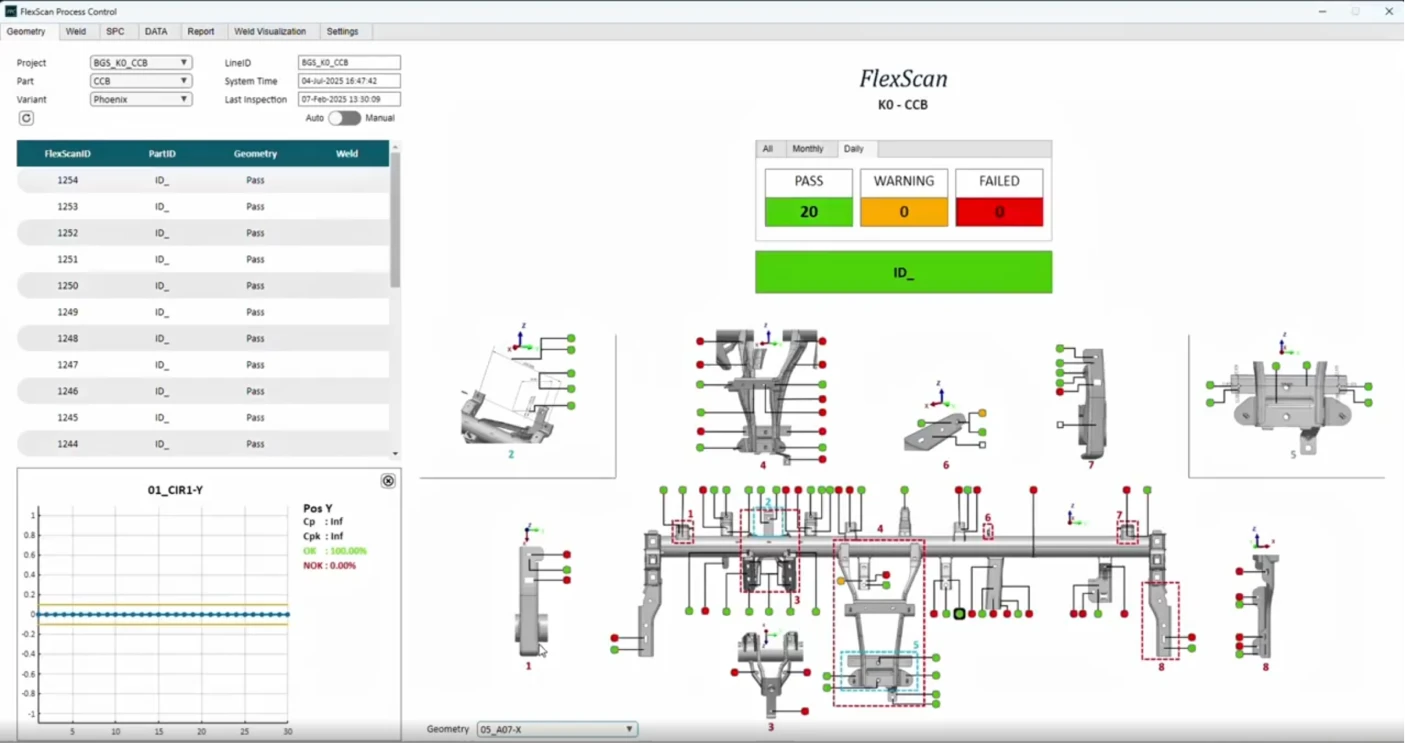Screen dimensions: 1405x743
Task: Show All inspection results tab
Action: [768, 149]
